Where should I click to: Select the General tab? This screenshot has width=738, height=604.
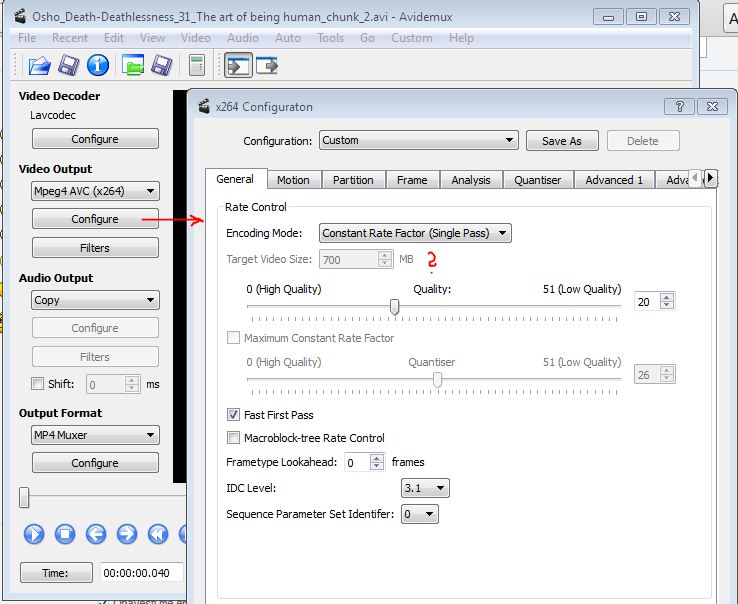click(x=235, y=179)
